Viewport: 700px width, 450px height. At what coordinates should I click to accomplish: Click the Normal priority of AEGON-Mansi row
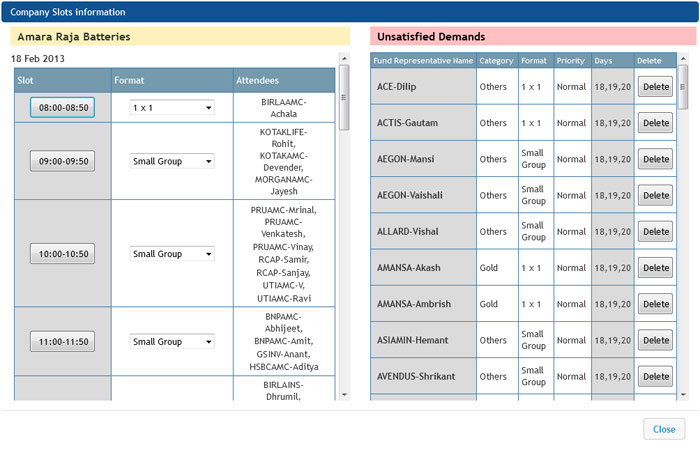(x=571, y=159)
